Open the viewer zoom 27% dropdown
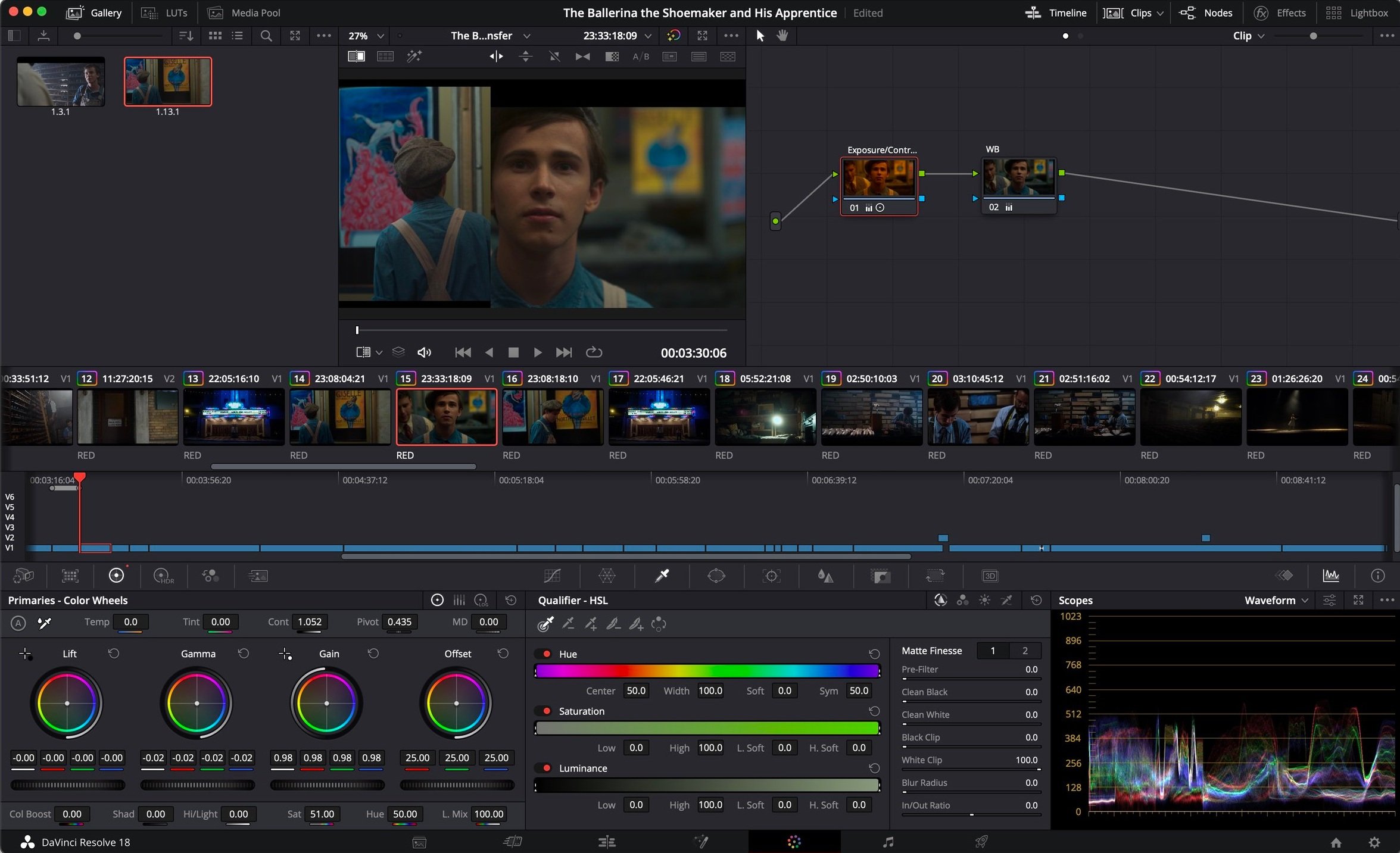 point(366,36)
